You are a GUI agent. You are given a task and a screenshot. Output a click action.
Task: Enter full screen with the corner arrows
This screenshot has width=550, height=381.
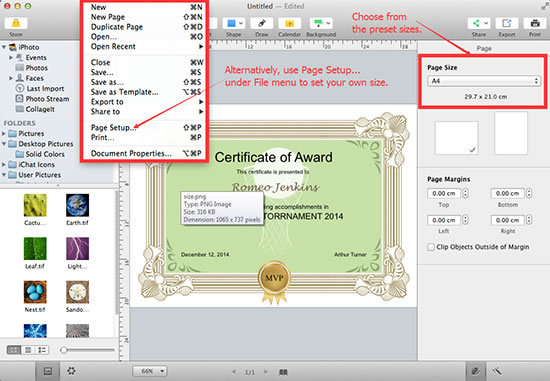pyautogui.click(x=544, y=6)
